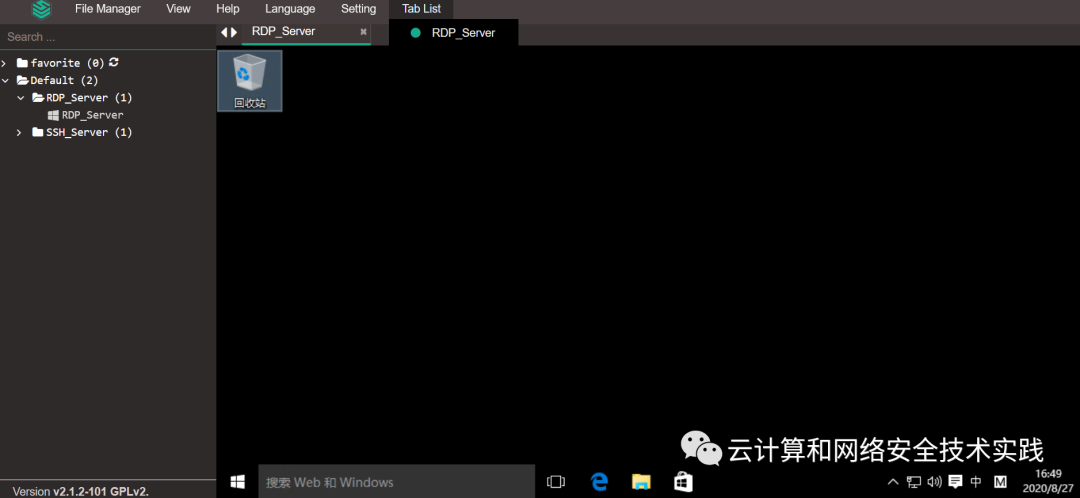The height and width of the screenshot is (498, 1080).
Task: Collapse the RDP_Server (1) group arrow
Action: coord(21,98)
